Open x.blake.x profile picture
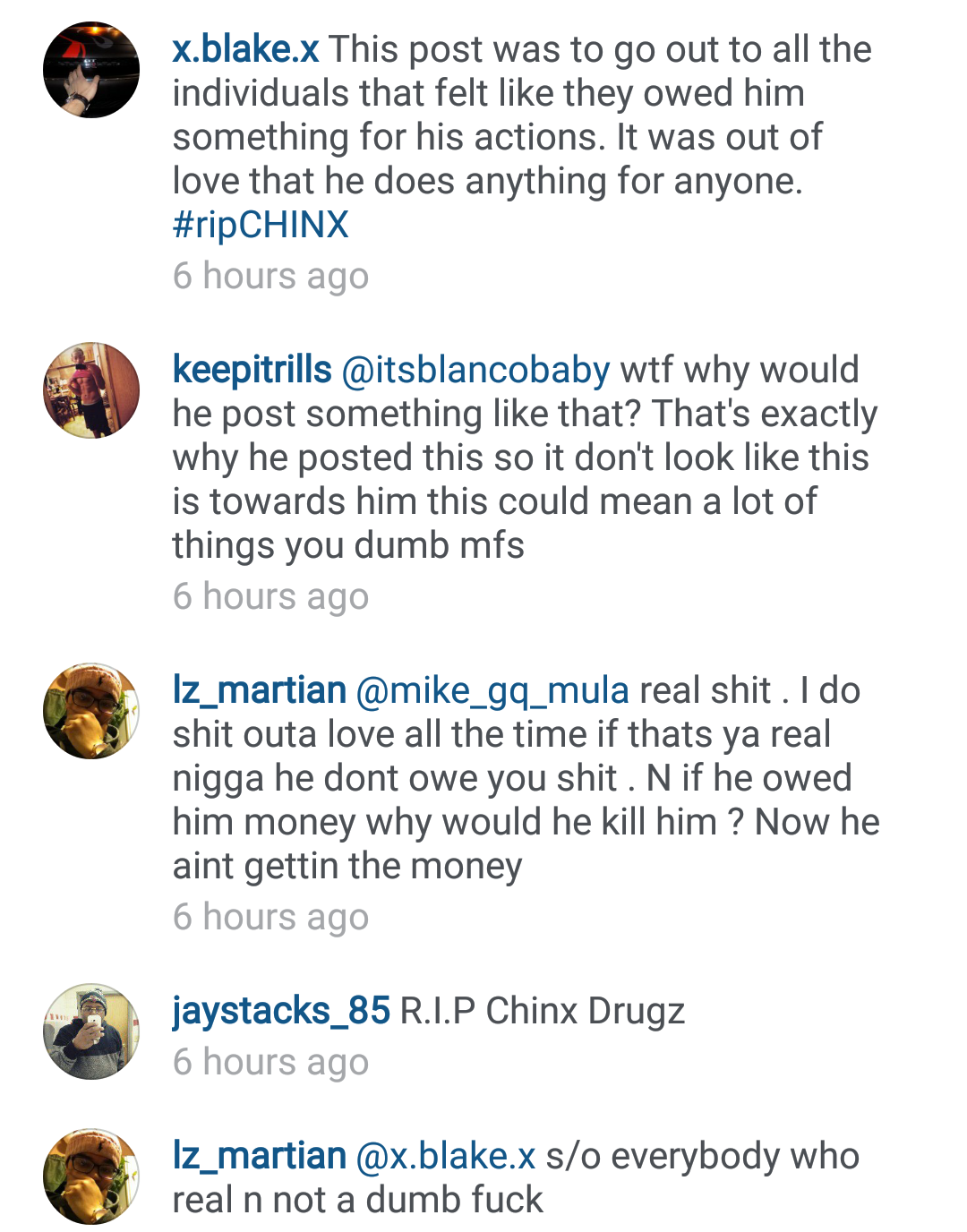Viewport: 967px width, 1232px height. (91, 70)
